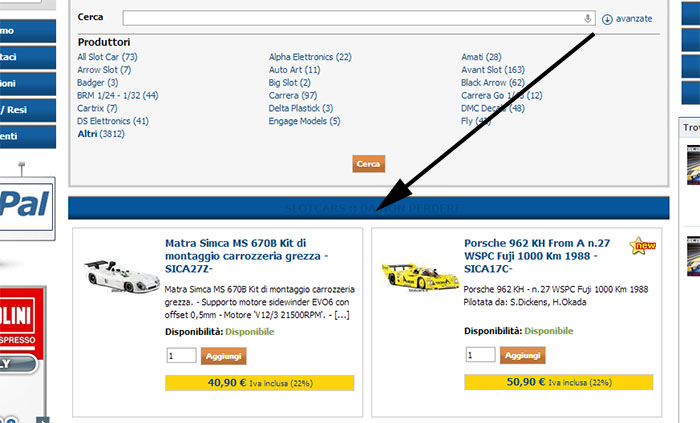
Task: Open Big Slot (2) producer link
Action: [x=290, y=83]
